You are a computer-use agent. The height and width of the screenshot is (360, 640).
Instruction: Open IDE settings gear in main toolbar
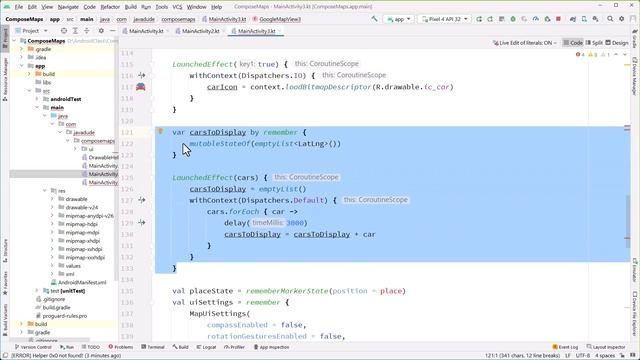(622, 19)
